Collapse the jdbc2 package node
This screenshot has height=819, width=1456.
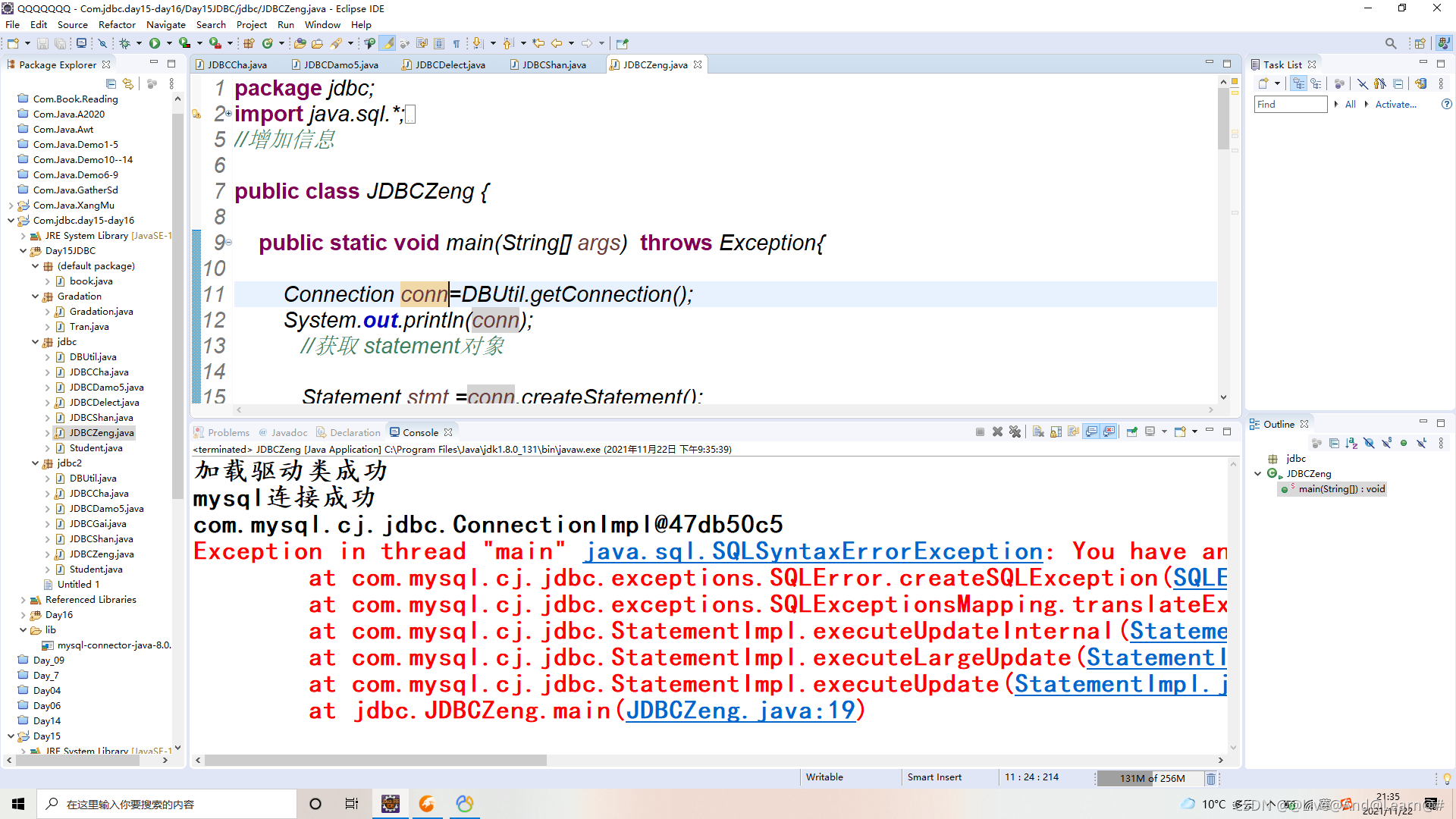click(36, 463)
